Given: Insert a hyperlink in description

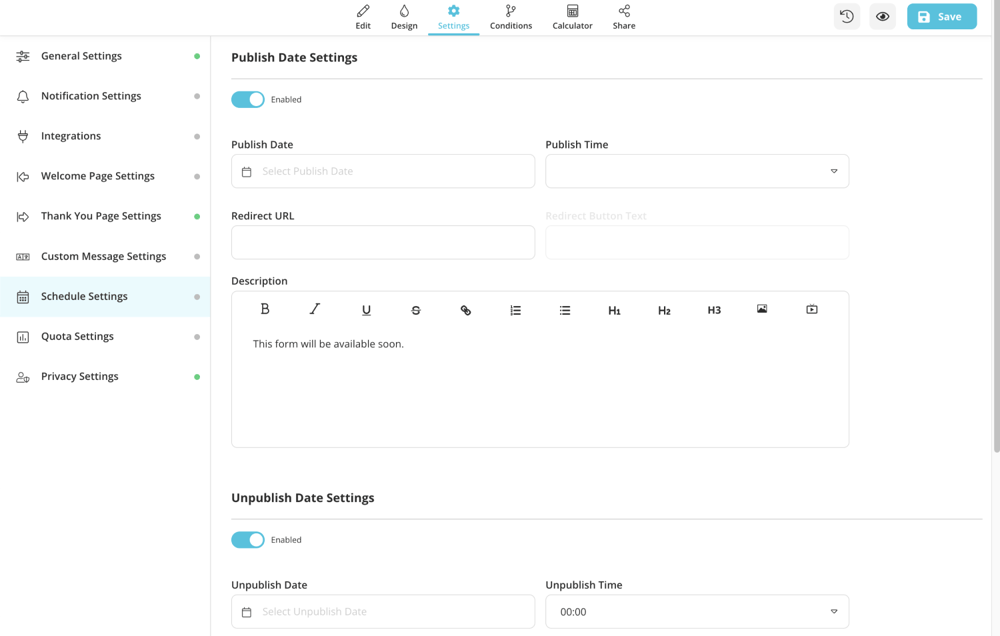Looking at the screenshot, I should coord(466,310).
